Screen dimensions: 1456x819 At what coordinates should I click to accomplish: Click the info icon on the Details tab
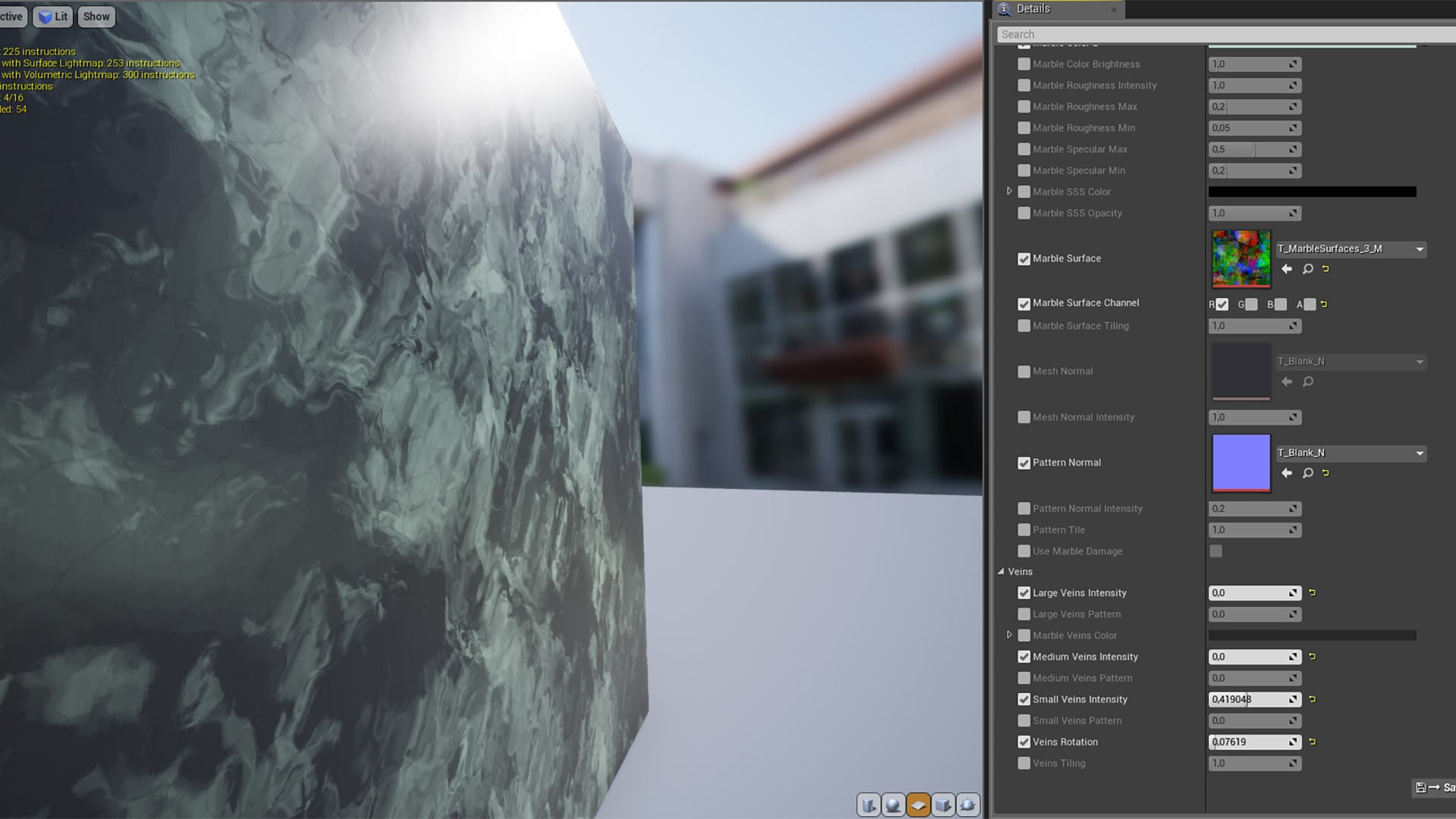(1005, 9)
